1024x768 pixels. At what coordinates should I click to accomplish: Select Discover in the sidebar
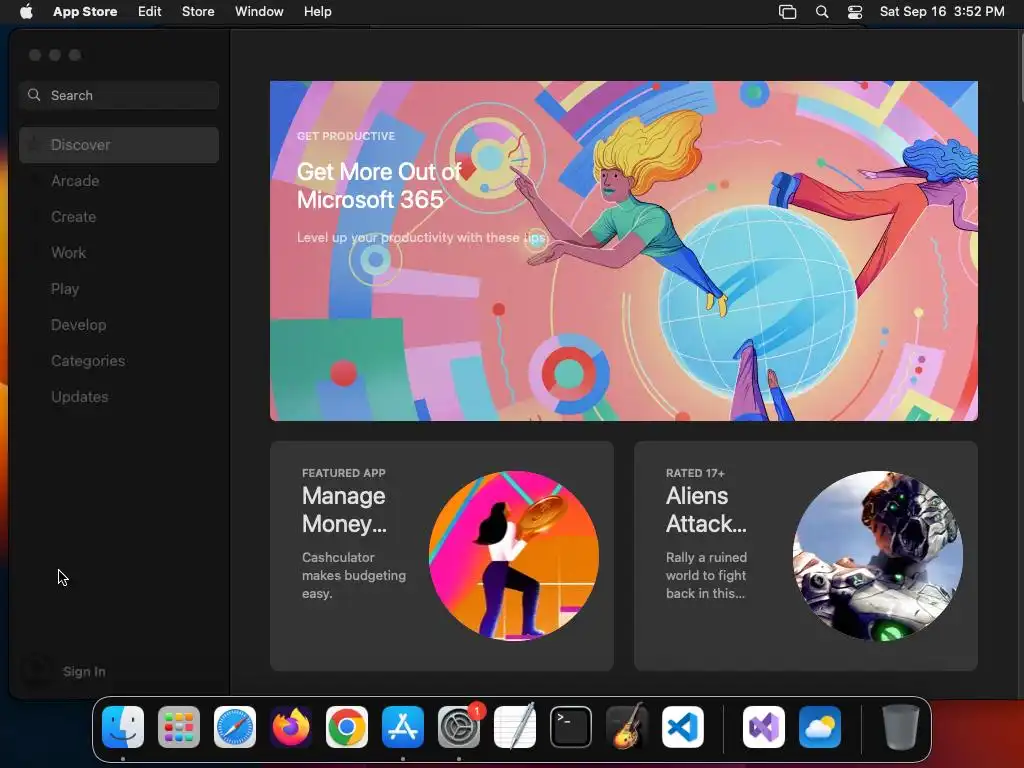click(x=119, y=145)
